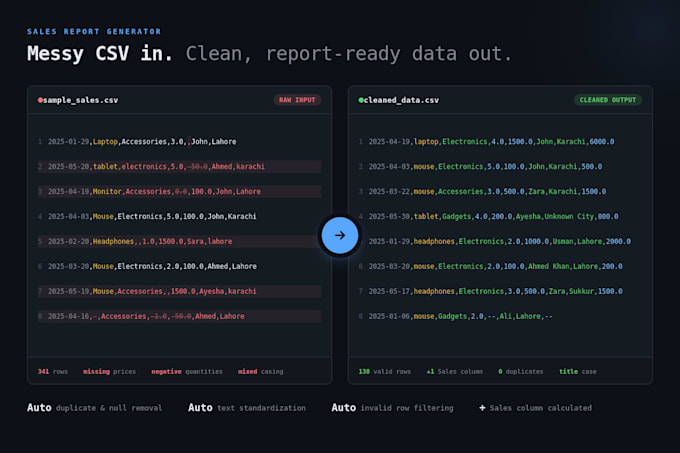Select cleaned row 4 with Unknown City

[500, 216]
